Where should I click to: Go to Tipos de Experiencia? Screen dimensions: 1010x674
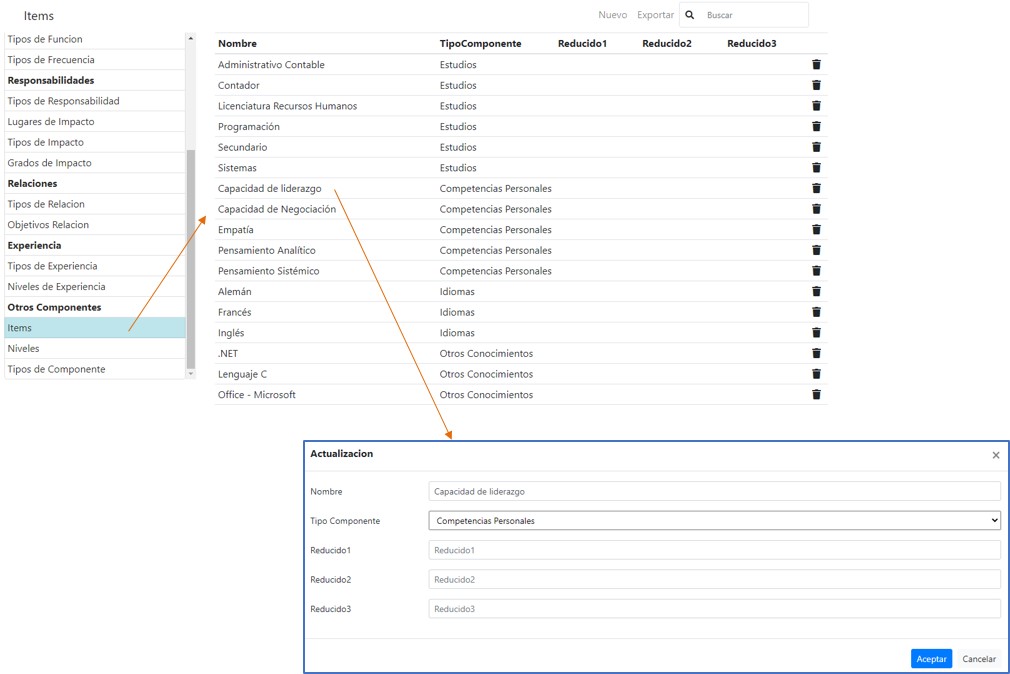52,266
